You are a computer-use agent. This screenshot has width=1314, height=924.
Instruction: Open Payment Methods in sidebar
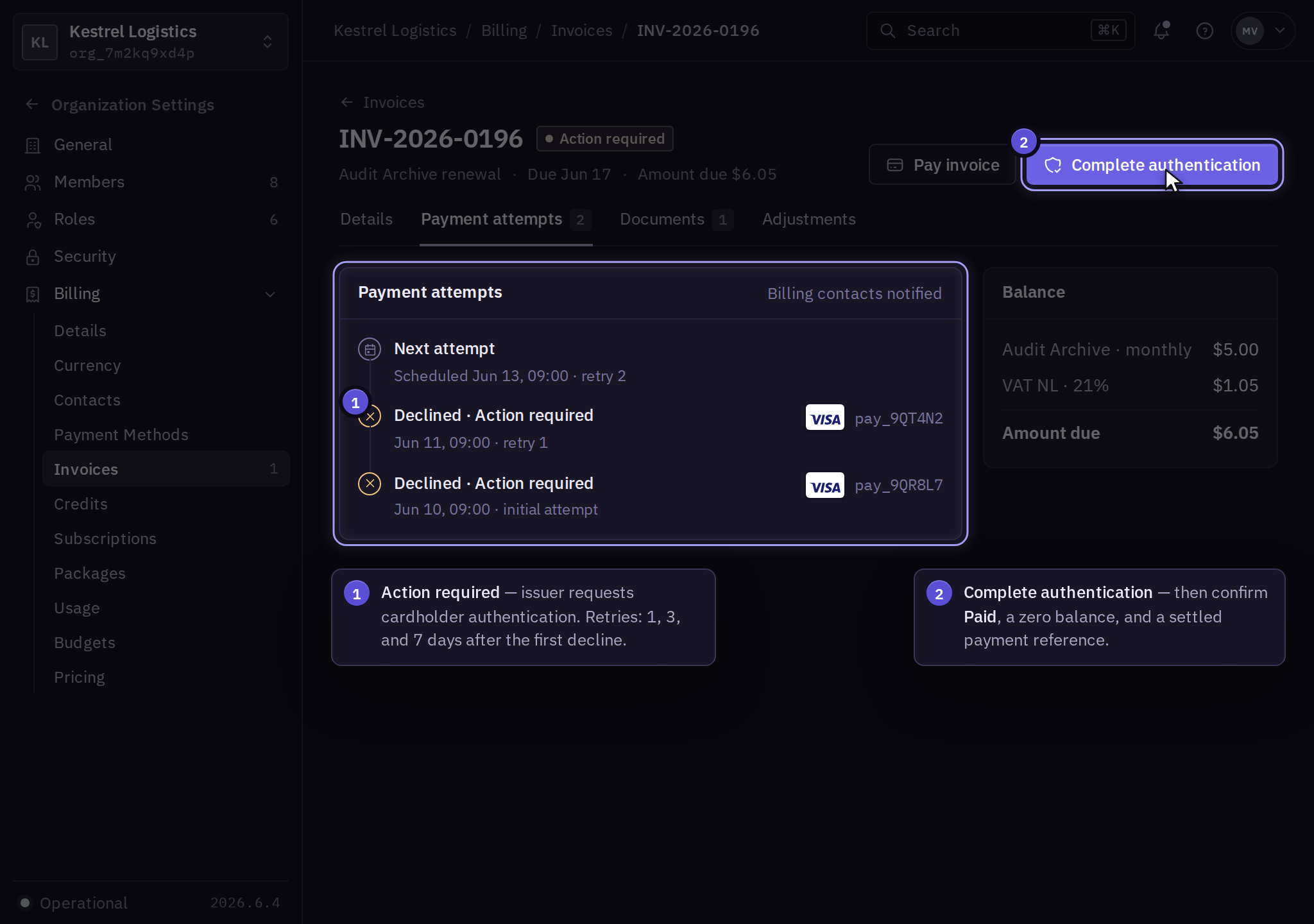(x=166, y=435)
